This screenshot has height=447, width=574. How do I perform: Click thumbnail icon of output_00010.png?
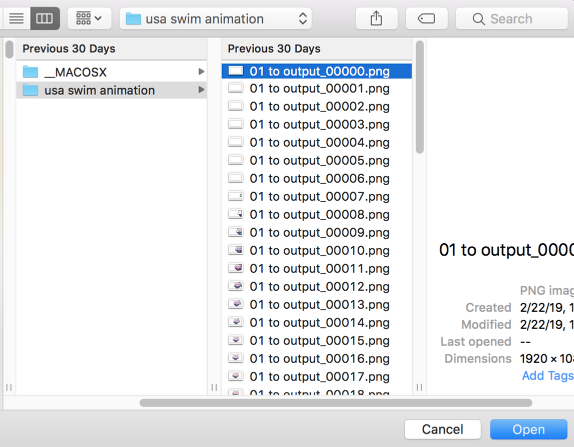[x=235, y=250]
